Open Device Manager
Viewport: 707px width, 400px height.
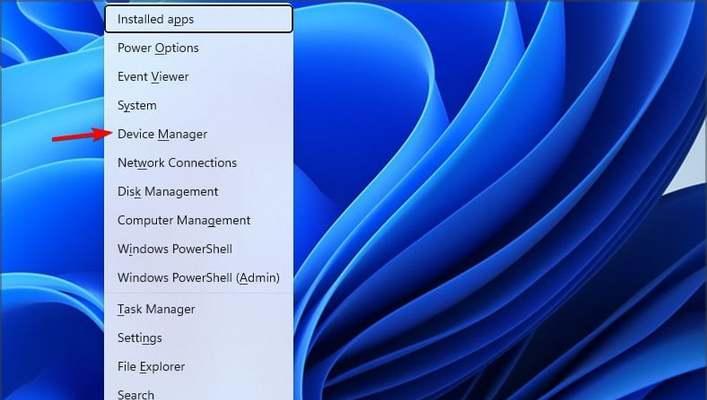pos(199,134)
